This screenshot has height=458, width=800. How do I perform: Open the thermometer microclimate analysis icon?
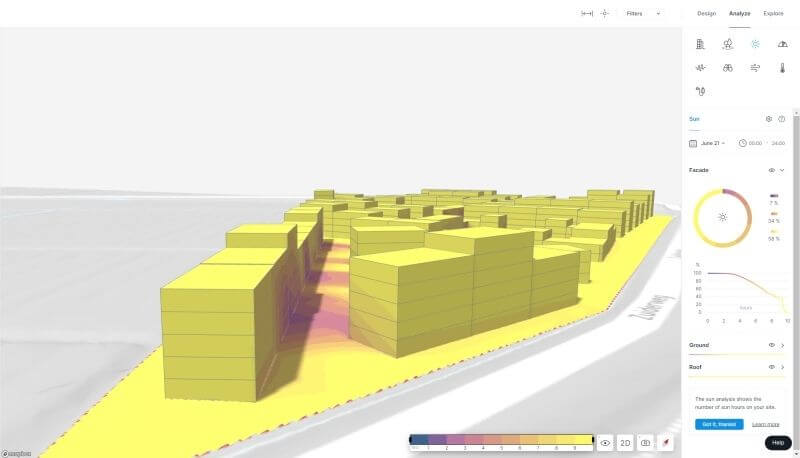(x=783, y=68)
